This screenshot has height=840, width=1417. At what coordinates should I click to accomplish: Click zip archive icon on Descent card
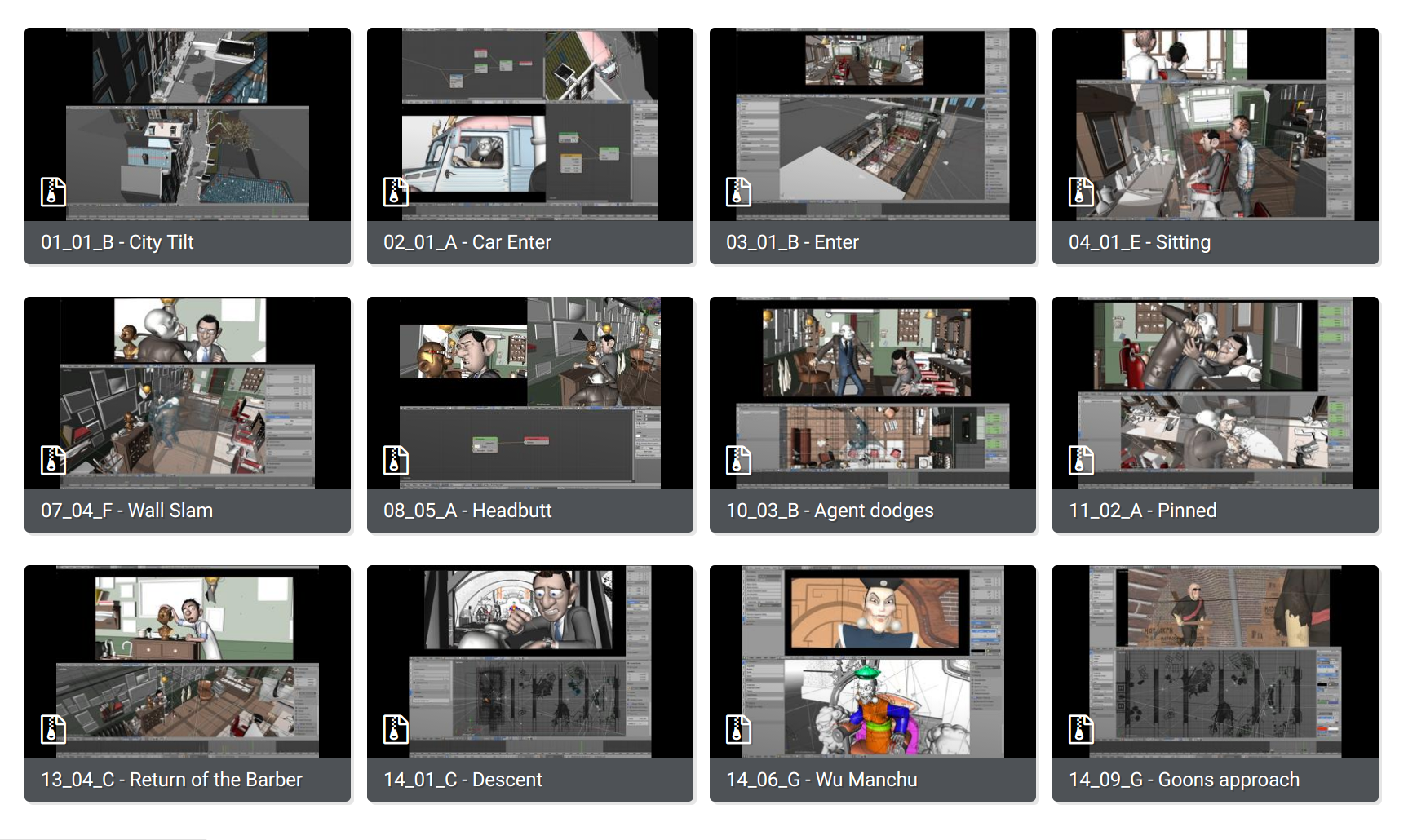pos(396,729)
